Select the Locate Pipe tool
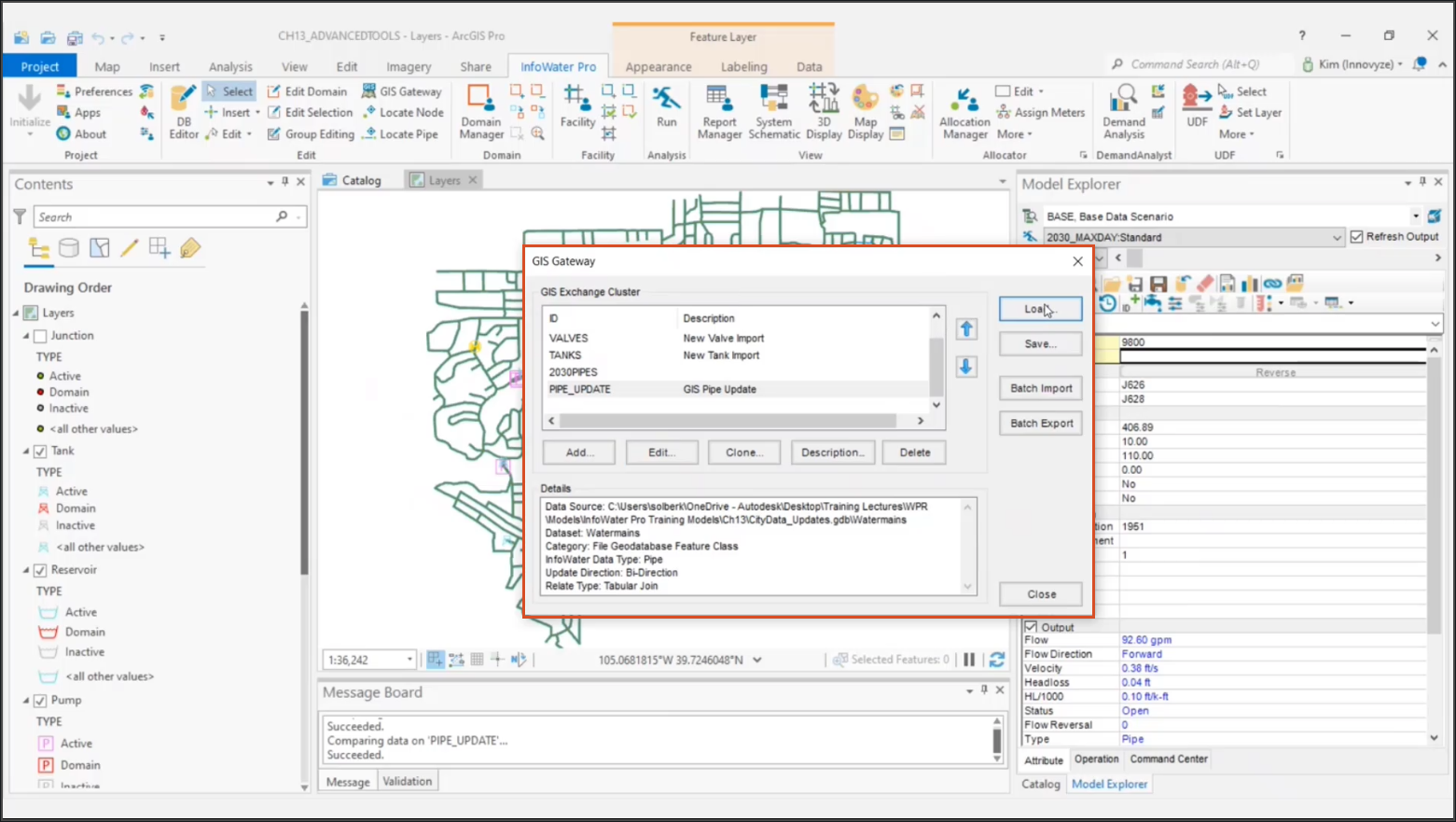The image size is (1456, 822). [x=400, y=133]
